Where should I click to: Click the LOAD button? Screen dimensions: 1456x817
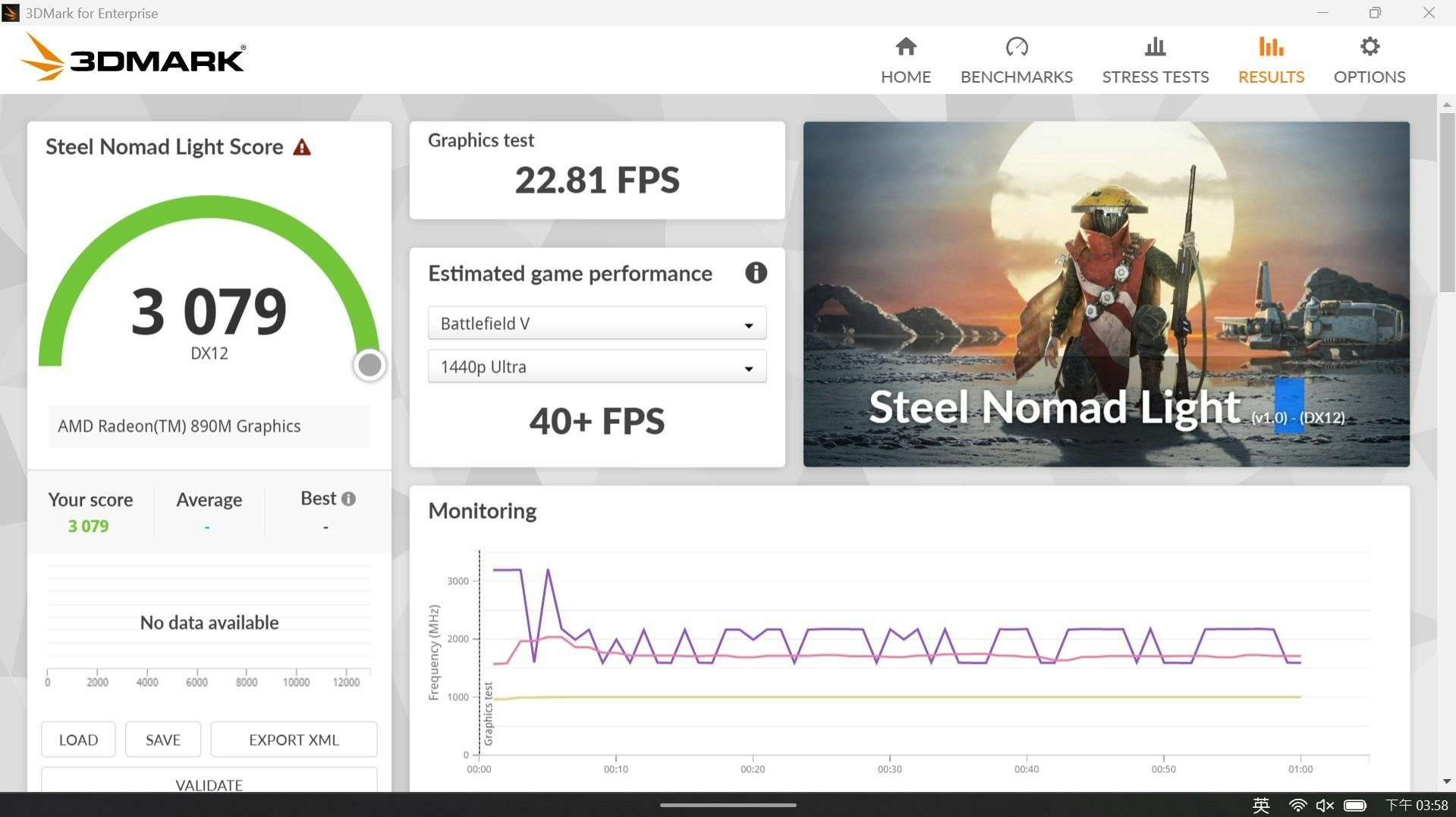point(78,740)
